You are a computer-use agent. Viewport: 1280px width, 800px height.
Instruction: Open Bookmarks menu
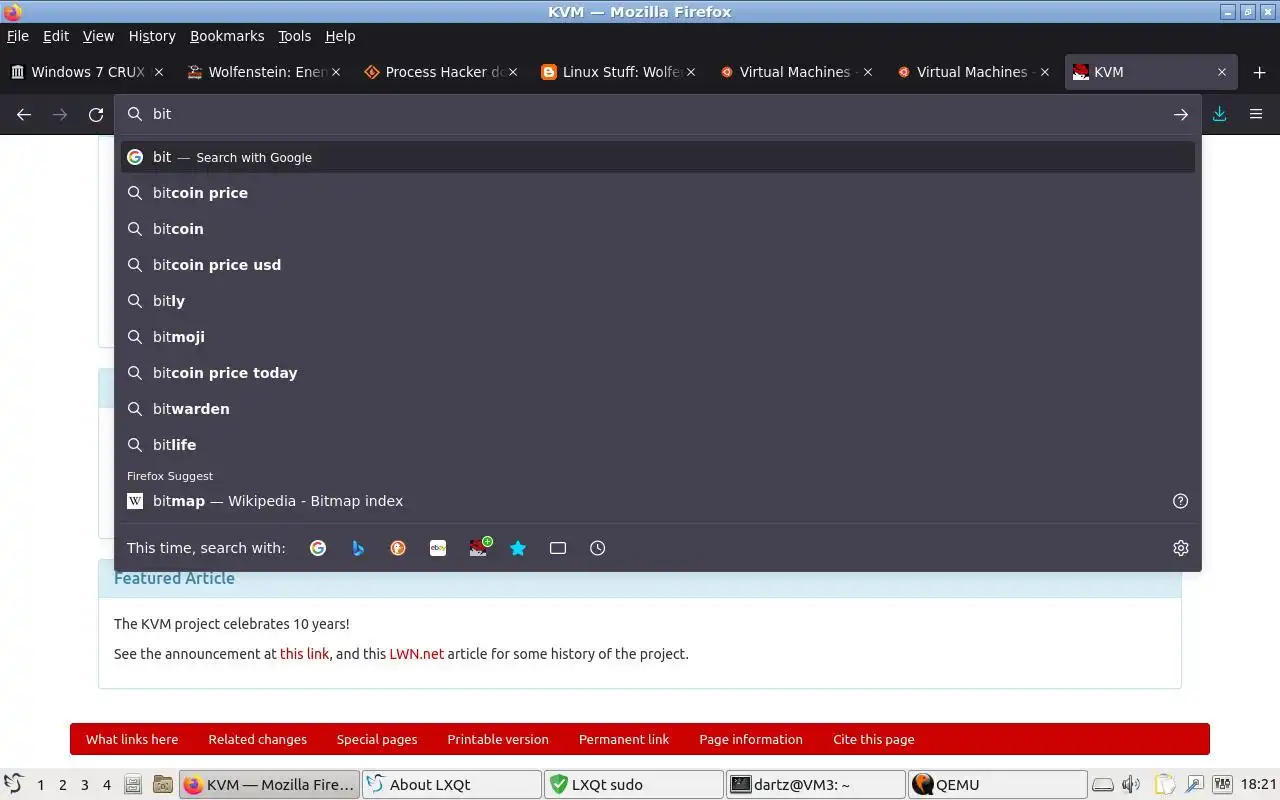click(227, 36)
